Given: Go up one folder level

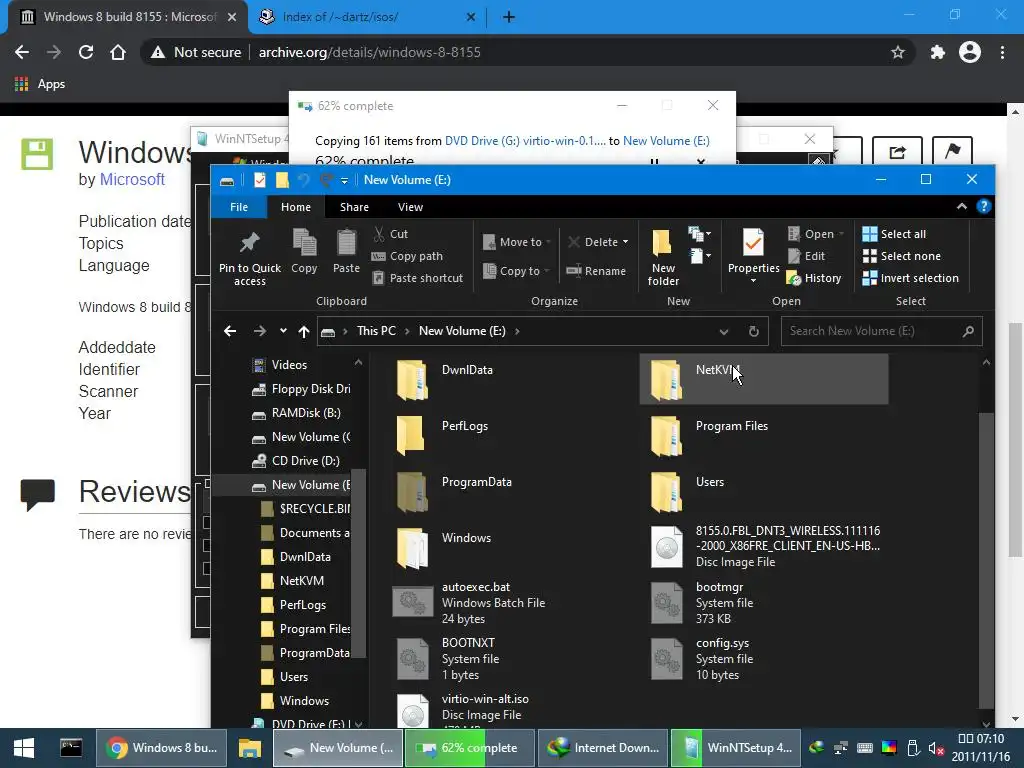Looking at the screenshot, I should click(304, 331).
